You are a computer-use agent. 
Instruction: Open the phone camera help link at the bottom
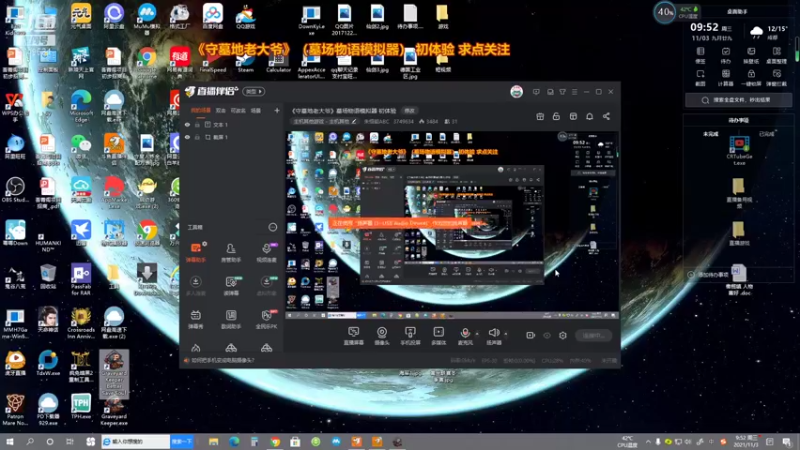[x=222, y=360]
